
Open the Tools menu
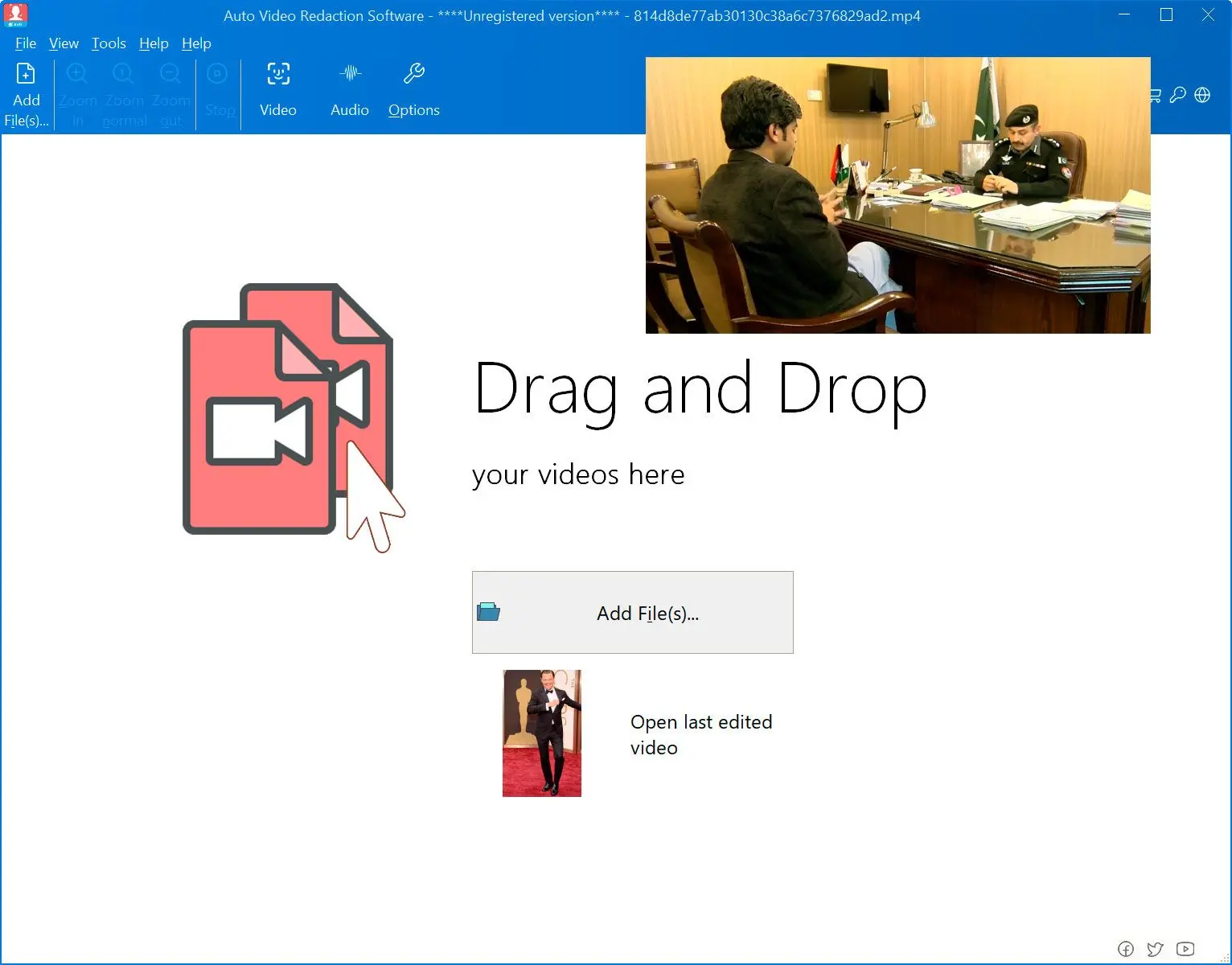[109, 43]
